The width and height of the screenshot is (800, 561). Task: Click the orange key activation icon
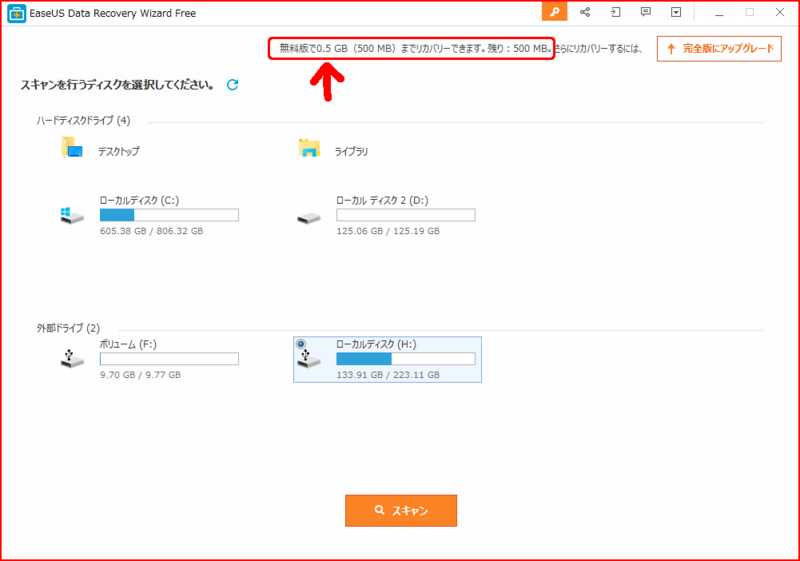click(554, 12)
